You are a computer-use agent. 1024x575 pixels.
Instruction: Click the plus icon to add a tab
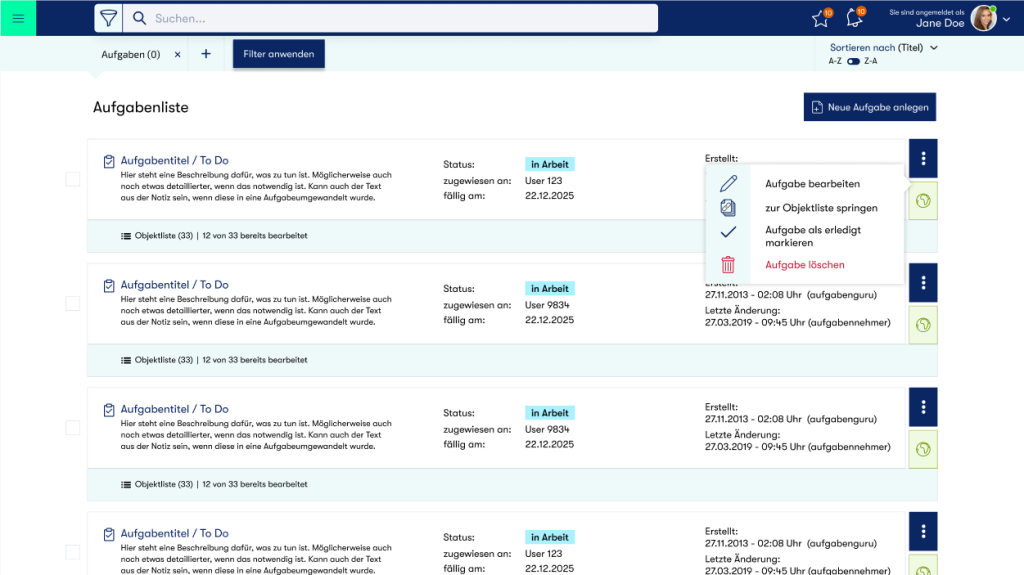click(x=206, y=54)
